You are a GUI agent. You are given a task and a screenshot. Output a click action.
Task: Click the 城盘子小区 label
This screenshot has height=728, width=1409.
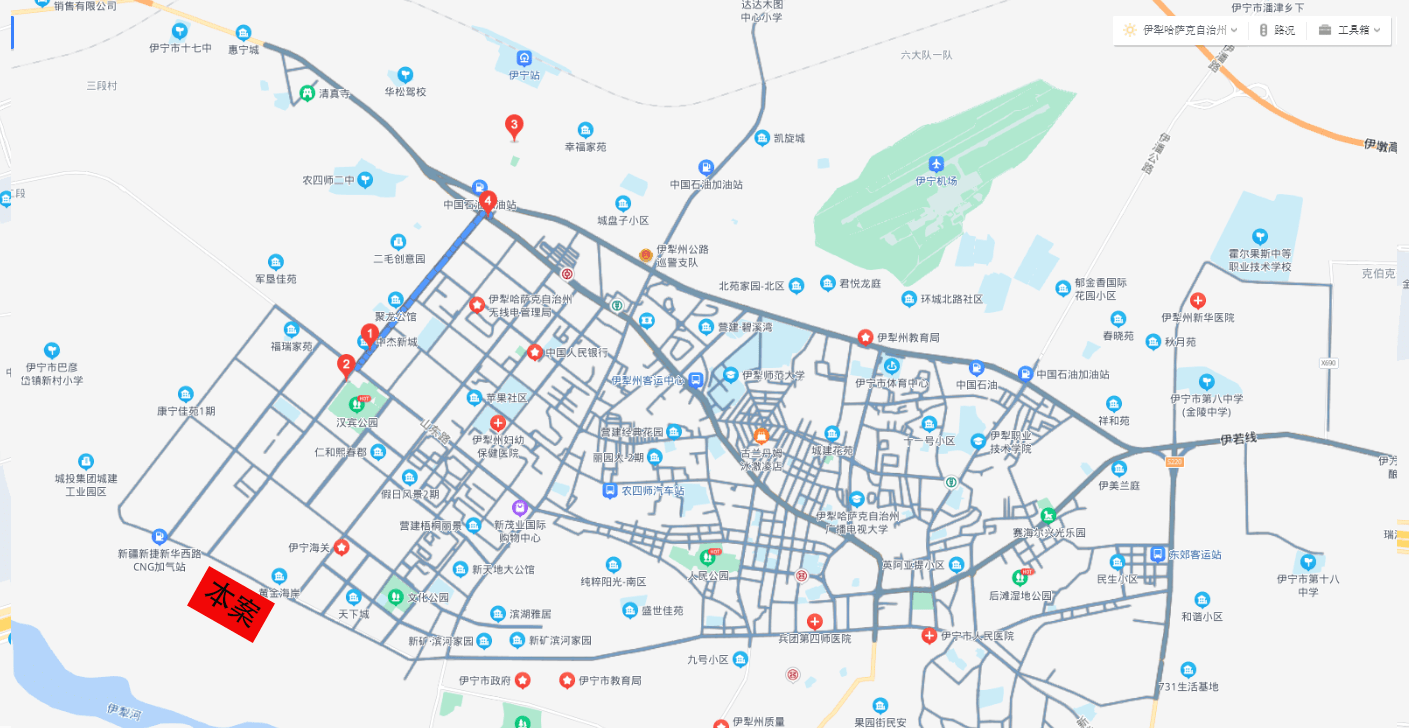623,220
